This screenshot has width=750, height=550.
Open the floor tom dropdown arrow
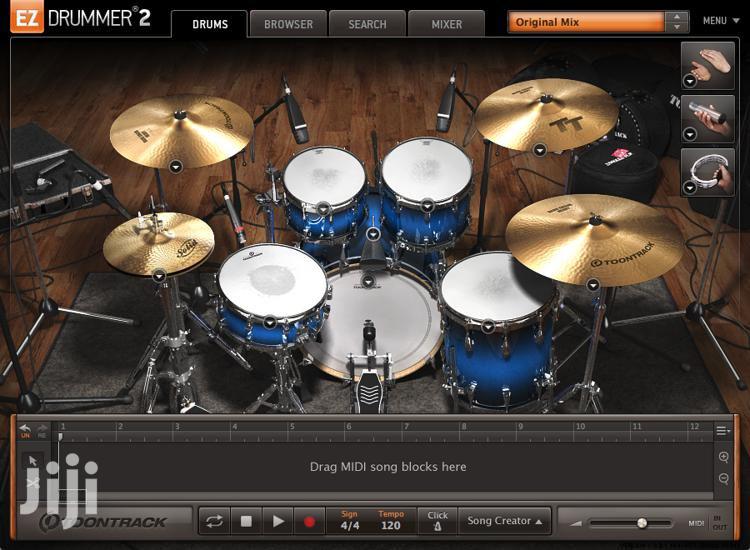point(487,327)
